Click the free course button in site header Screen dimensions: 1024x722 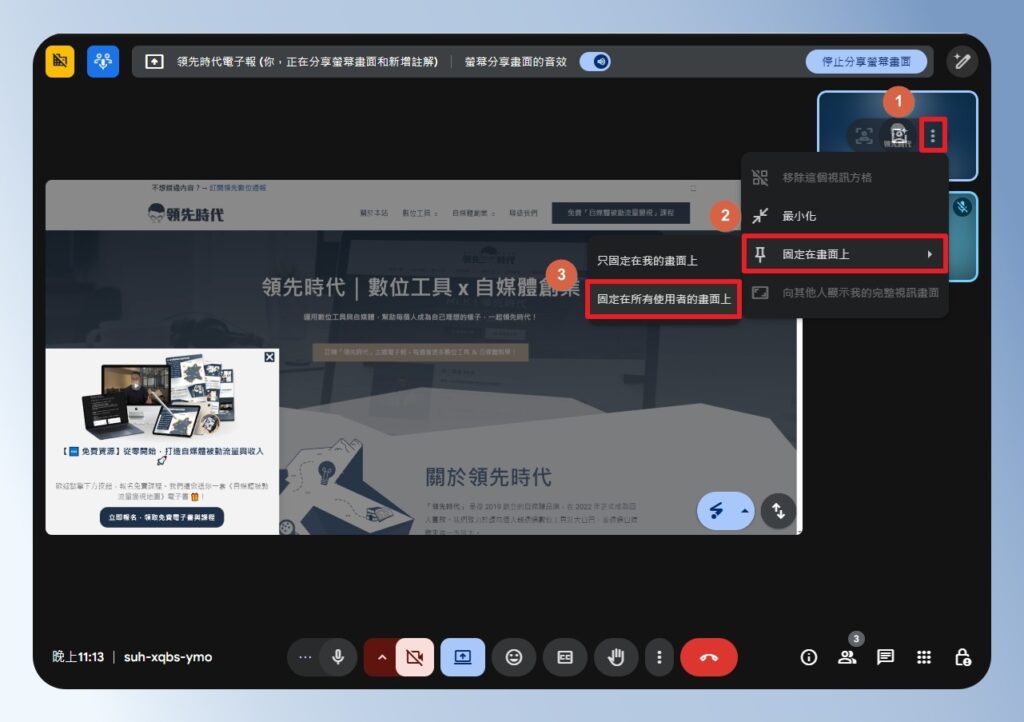[x=620, y=213]
